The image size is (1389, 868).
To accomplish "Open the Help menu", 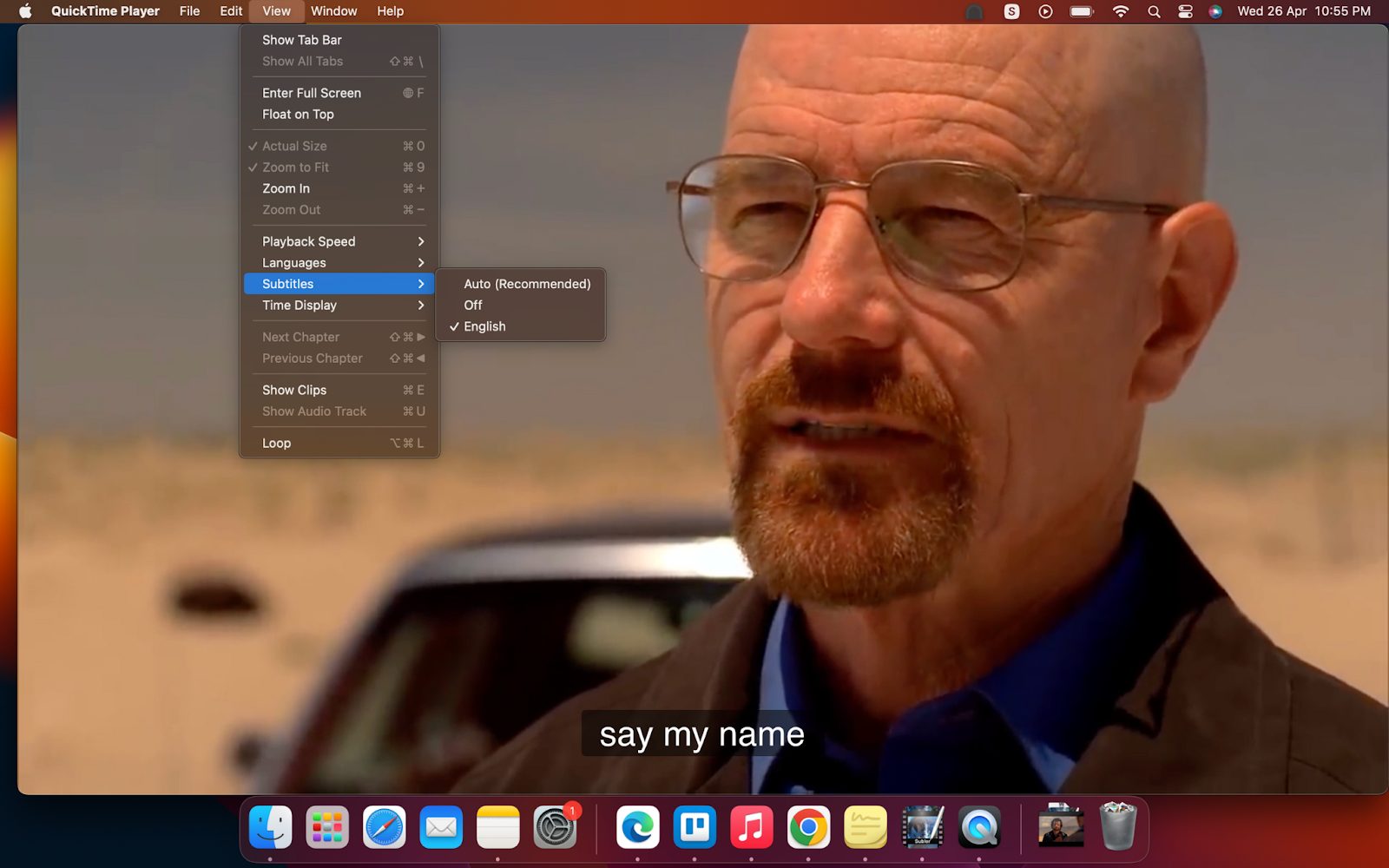I will [390, 11].
